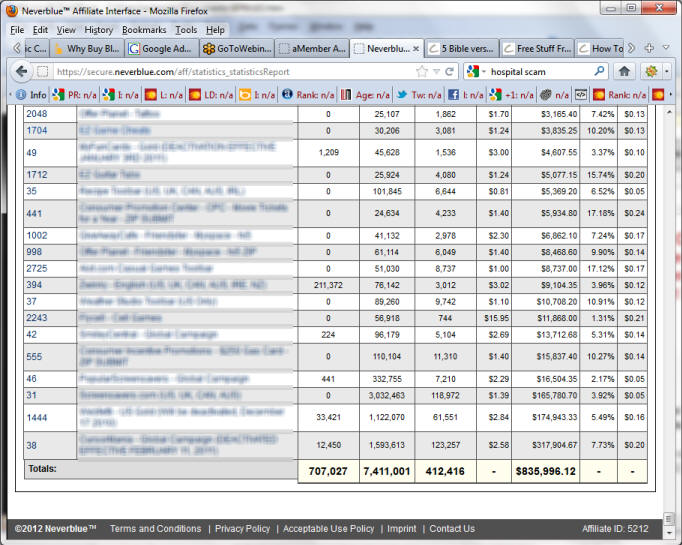
Task: Click the gear add-on icon in the navigation bar
Action: [651, 71]
